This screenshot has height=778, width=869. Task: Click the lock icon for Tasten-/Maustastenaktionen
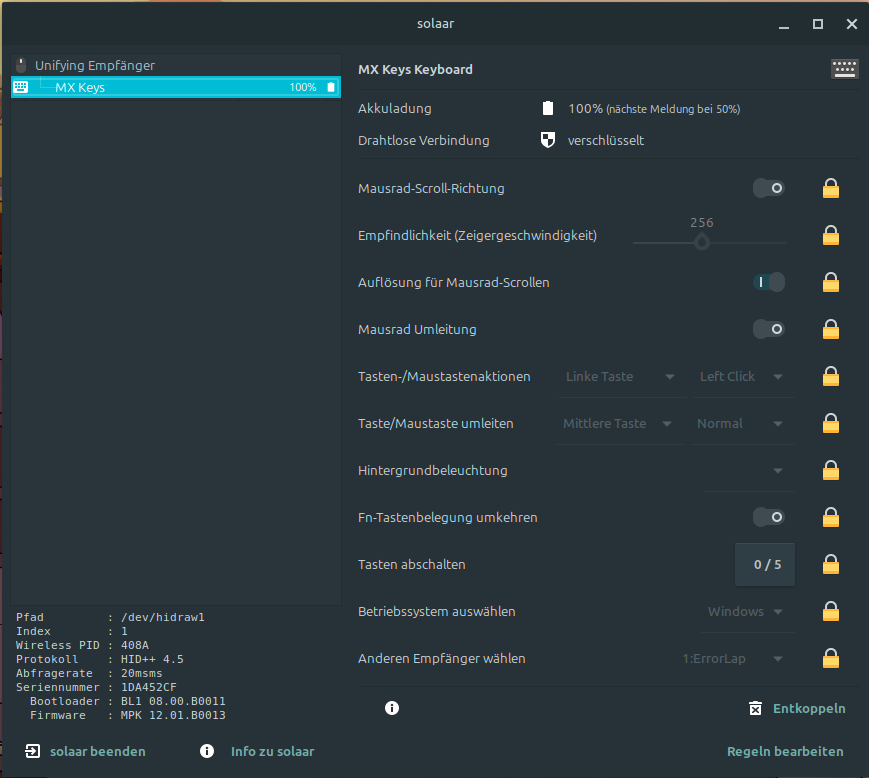(830, 377)
